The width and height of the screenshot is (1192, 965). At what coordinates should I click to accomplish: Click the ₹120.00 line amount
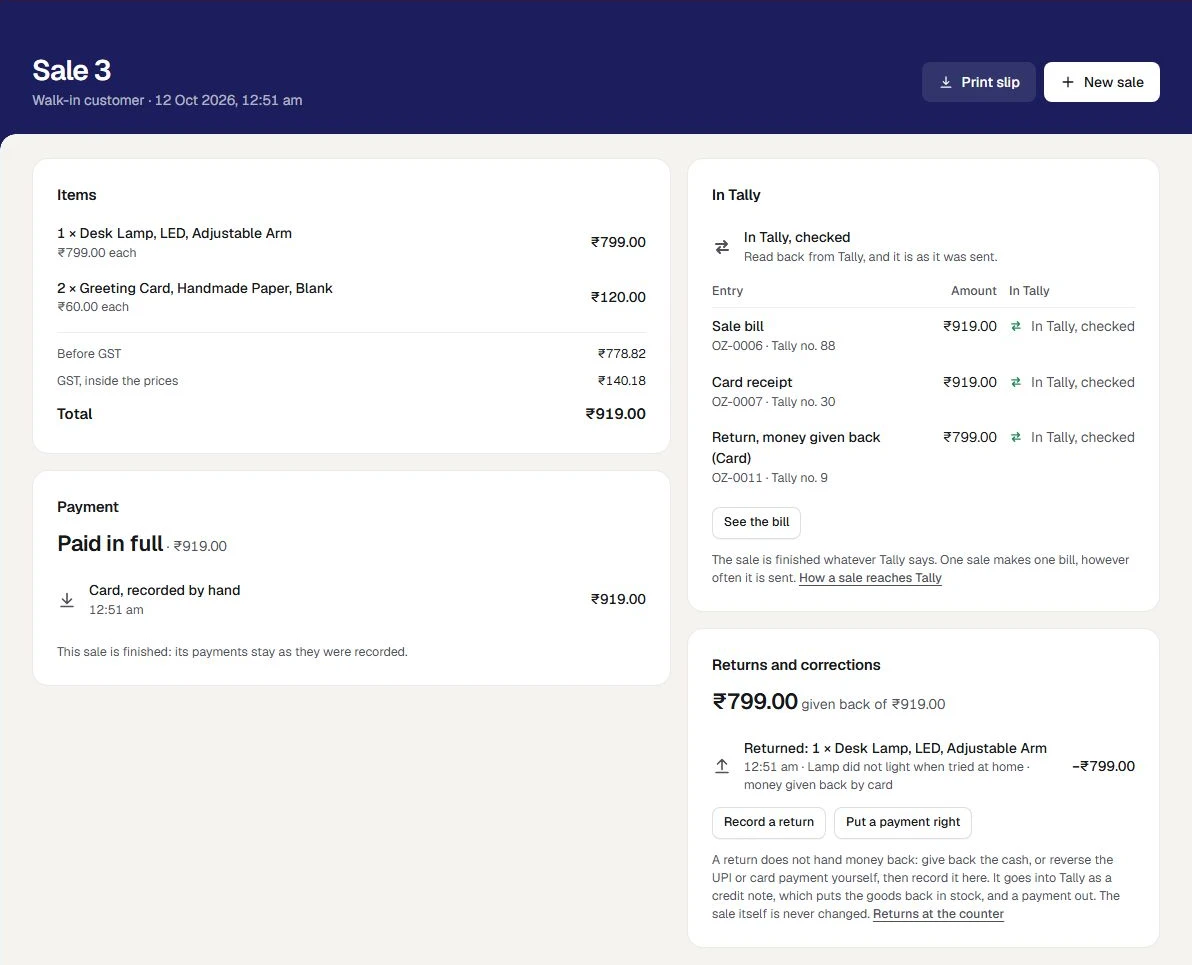[x=618, y=297]
